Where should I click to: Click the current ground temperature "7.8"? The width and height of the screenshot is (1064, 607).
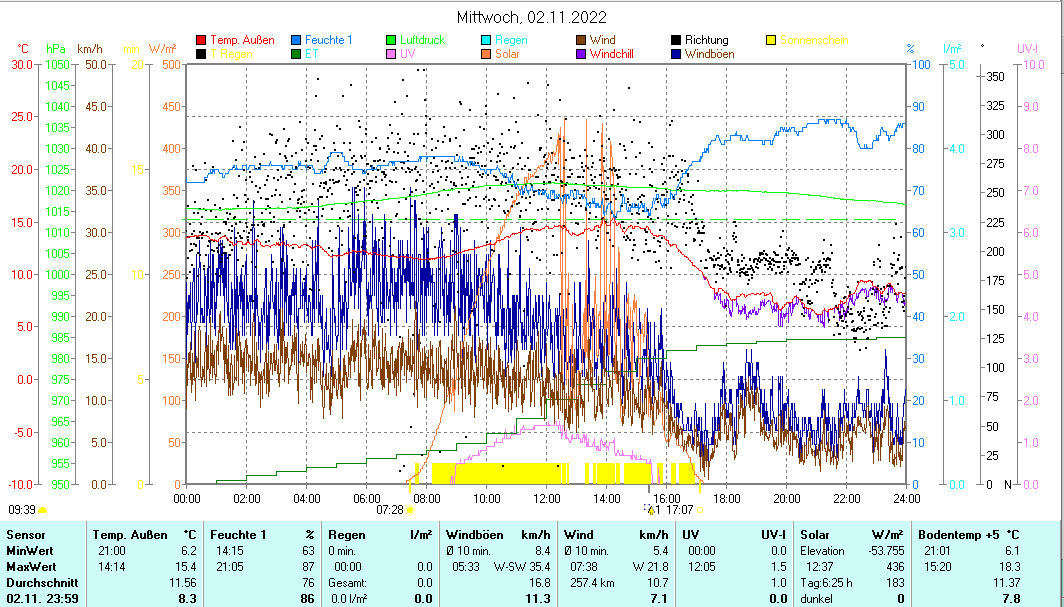1010,598
